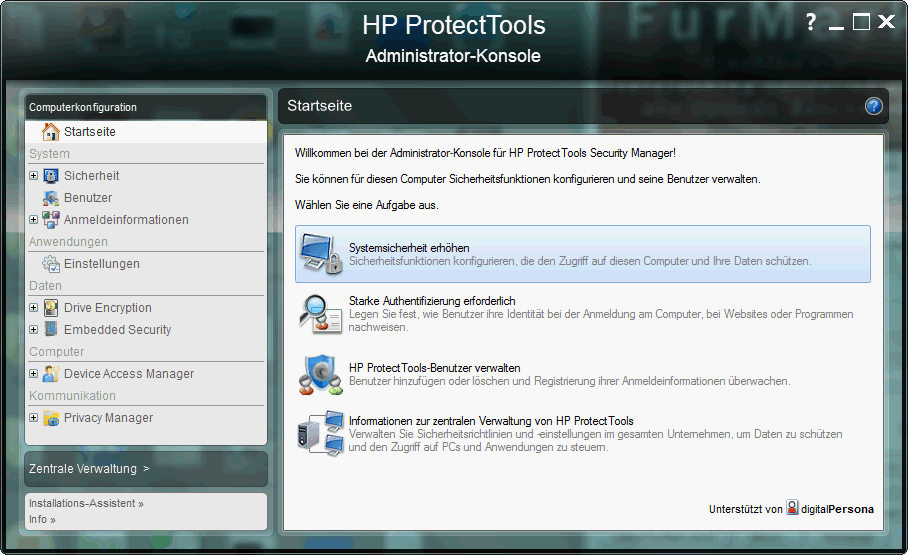Screen dimensions: 908x555
Task: Maximize the HP ProtectTools window
Action: coord(861,22)
